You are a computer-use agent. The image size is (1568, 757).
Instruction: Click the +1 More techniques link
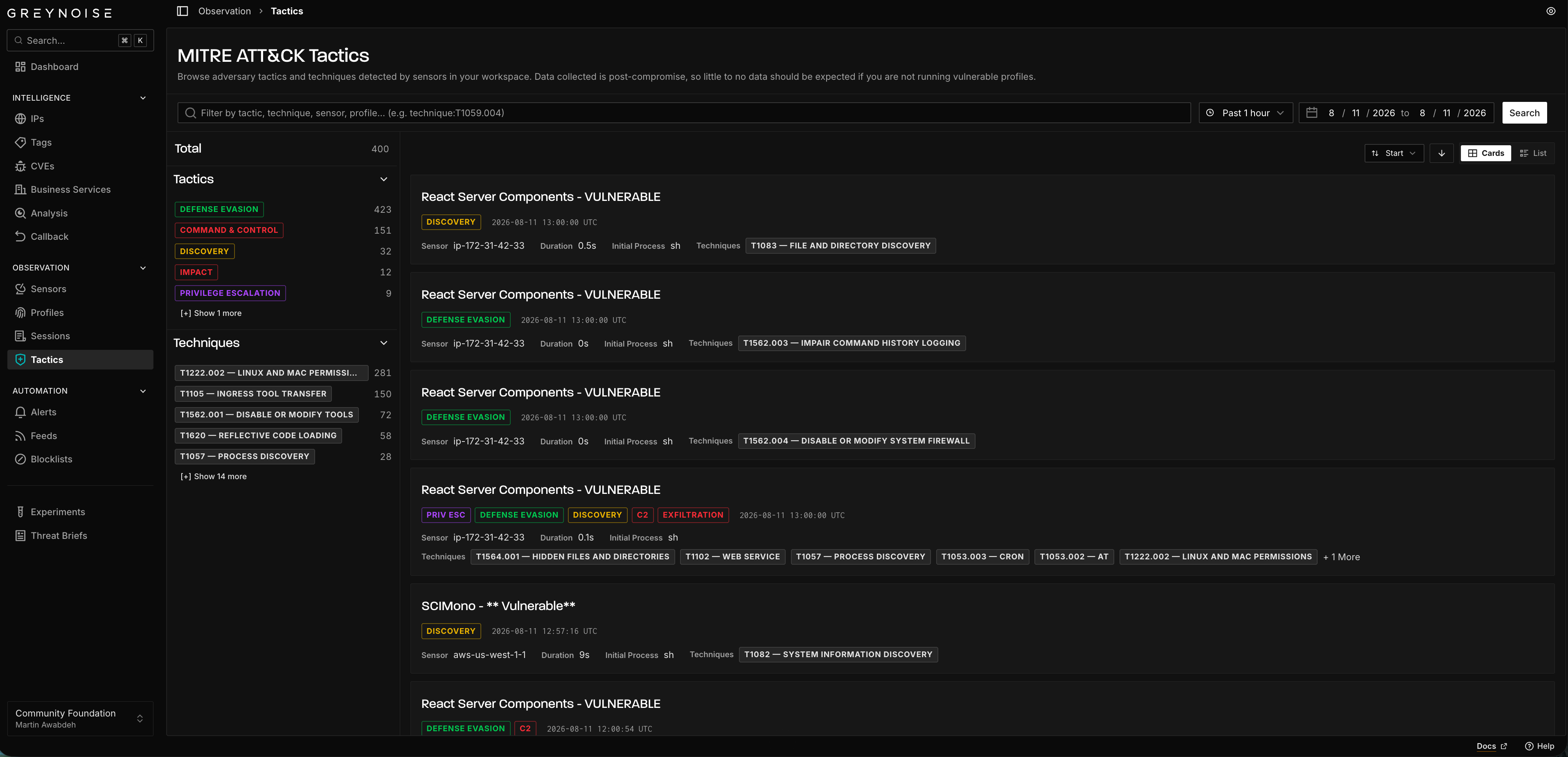[x=1342, y=557]
